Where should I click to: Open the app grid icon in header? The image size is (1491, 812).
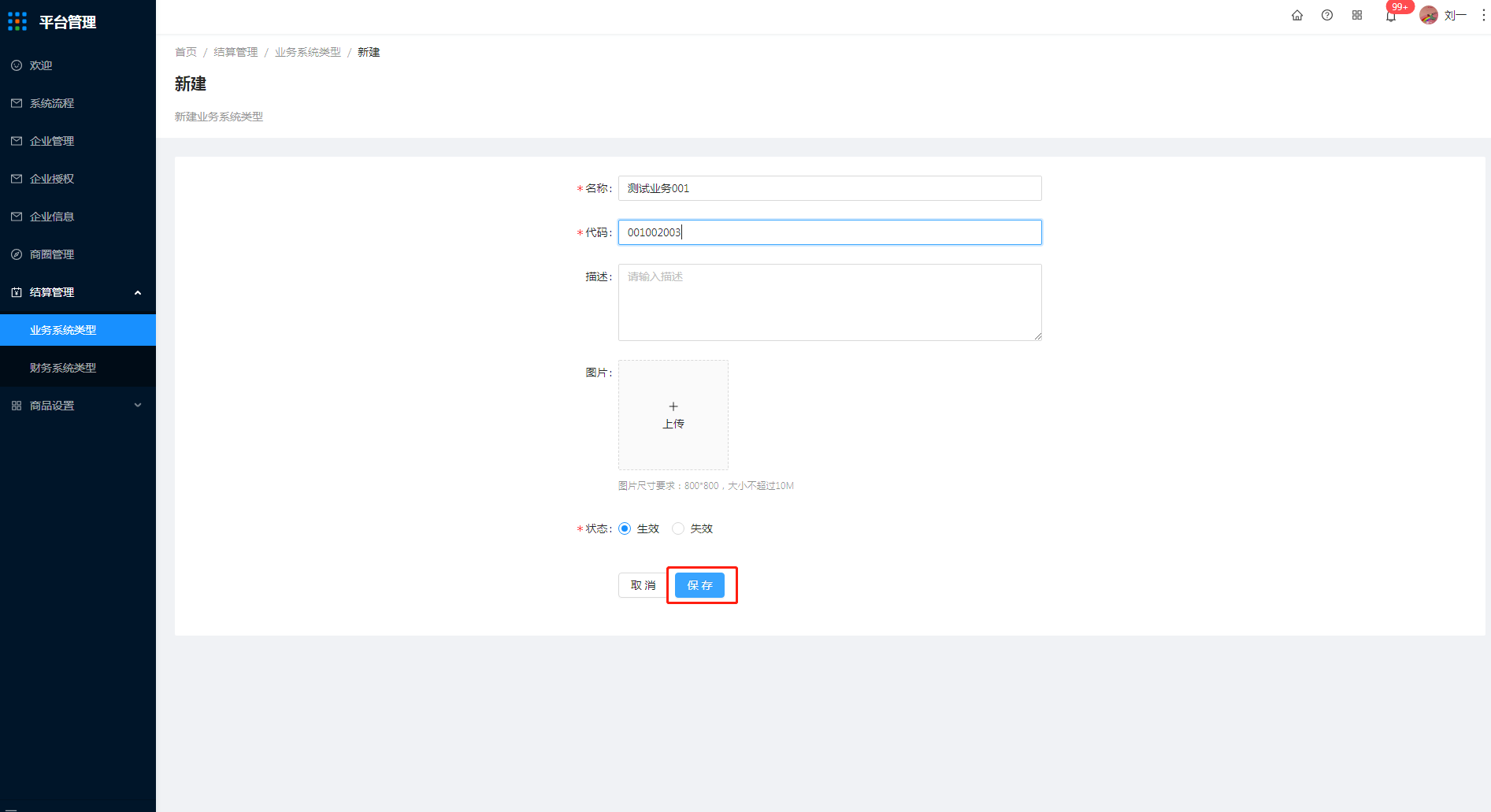pyautogui.click(x=1357, y=15)
